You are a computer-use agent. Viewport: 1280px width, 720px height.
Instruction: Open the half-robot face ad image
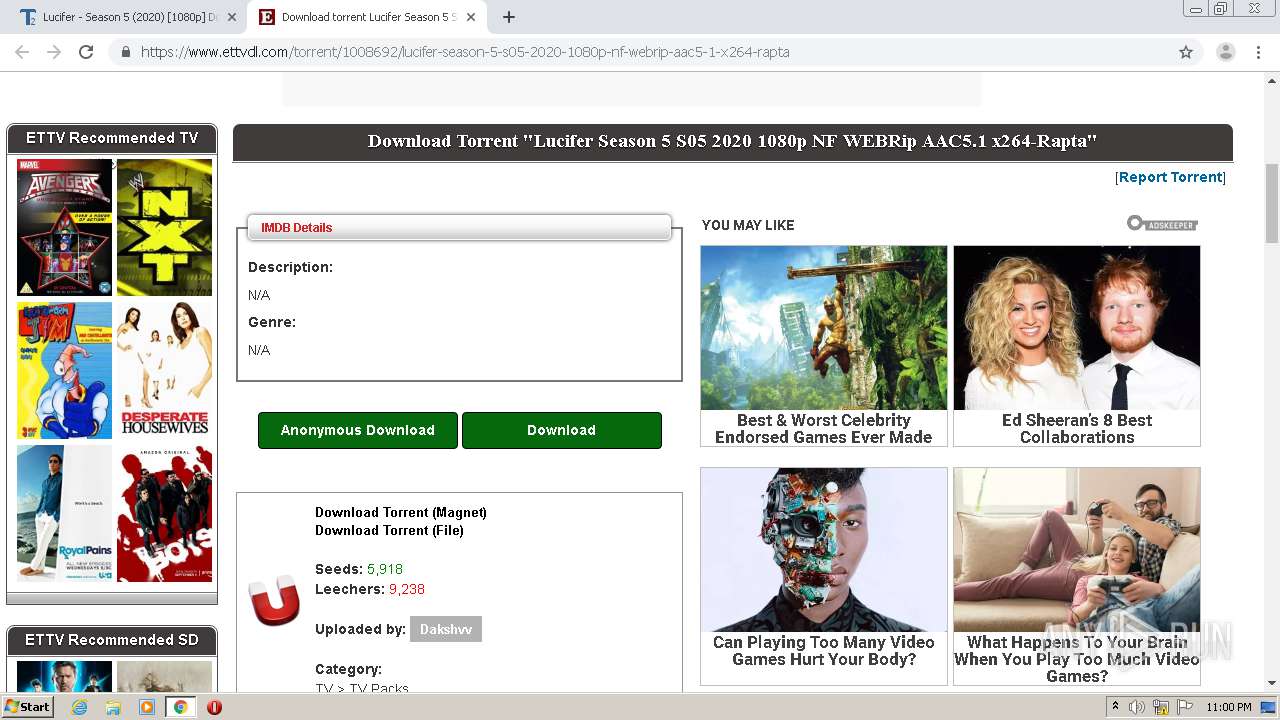824,550
